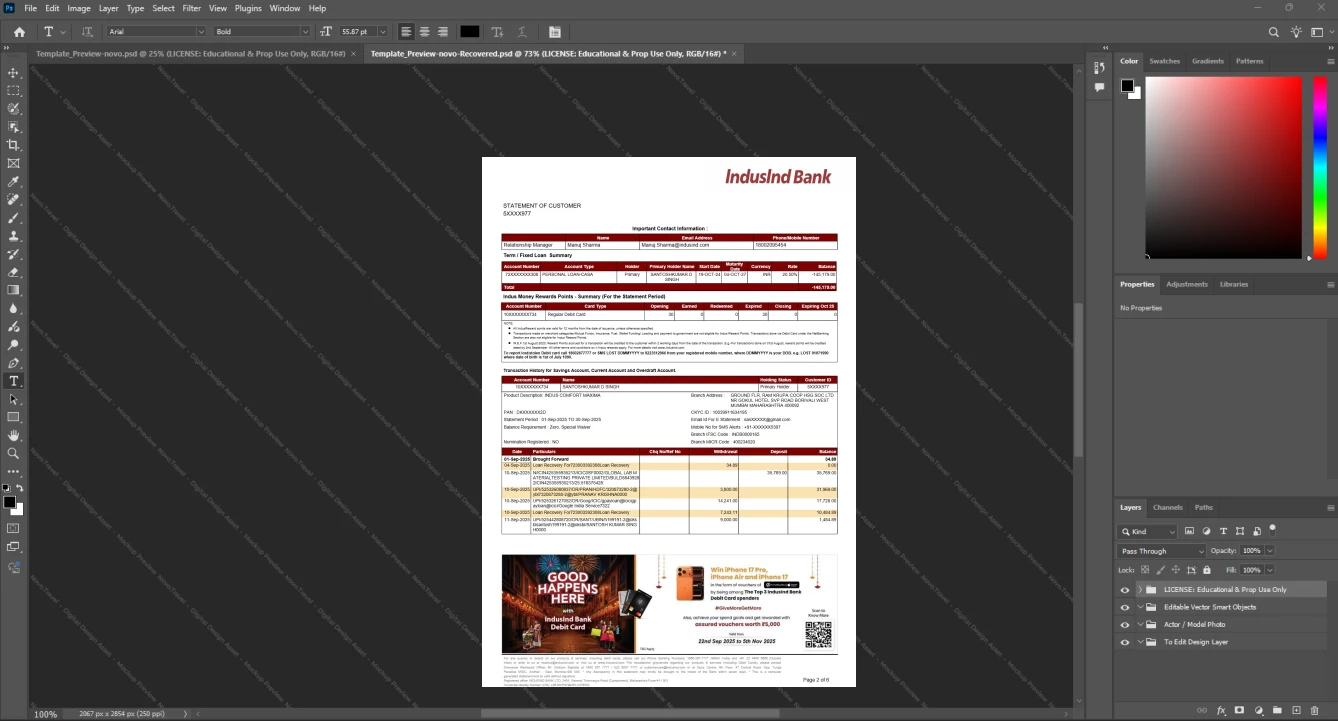
Task: Collapse the Editable Vector Smart Objects group
Action: (x=1140, y=607)
